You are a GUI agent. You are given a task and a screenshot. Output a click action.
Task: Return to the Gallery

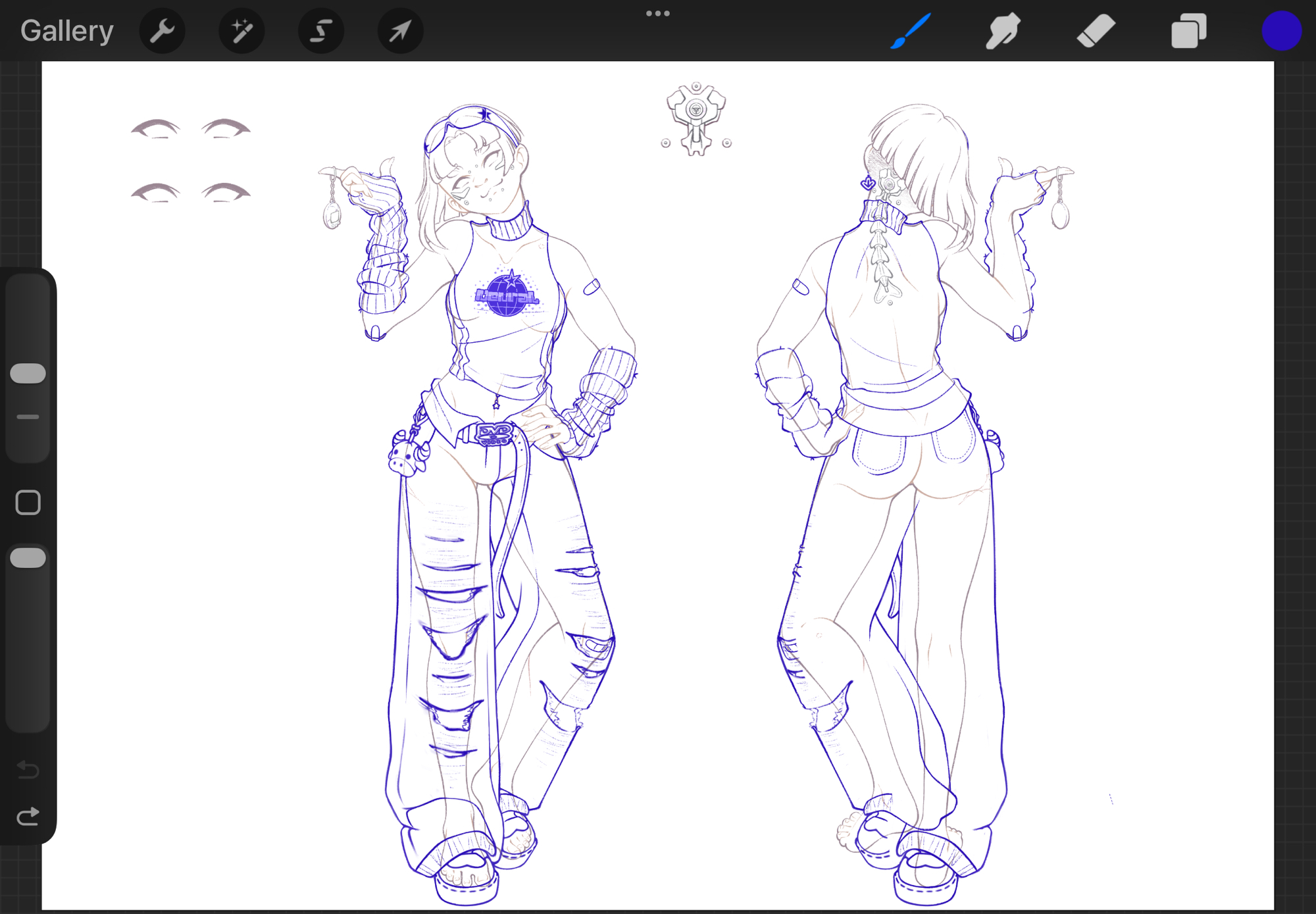pos(67,31)
